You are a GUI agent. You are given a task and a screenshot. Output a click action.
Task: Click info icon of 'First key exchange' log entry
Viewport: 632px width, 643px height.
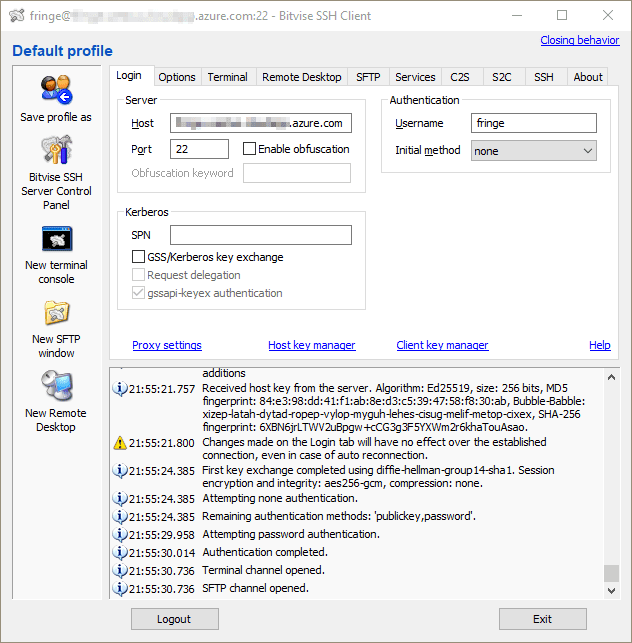tap(120, 470)
